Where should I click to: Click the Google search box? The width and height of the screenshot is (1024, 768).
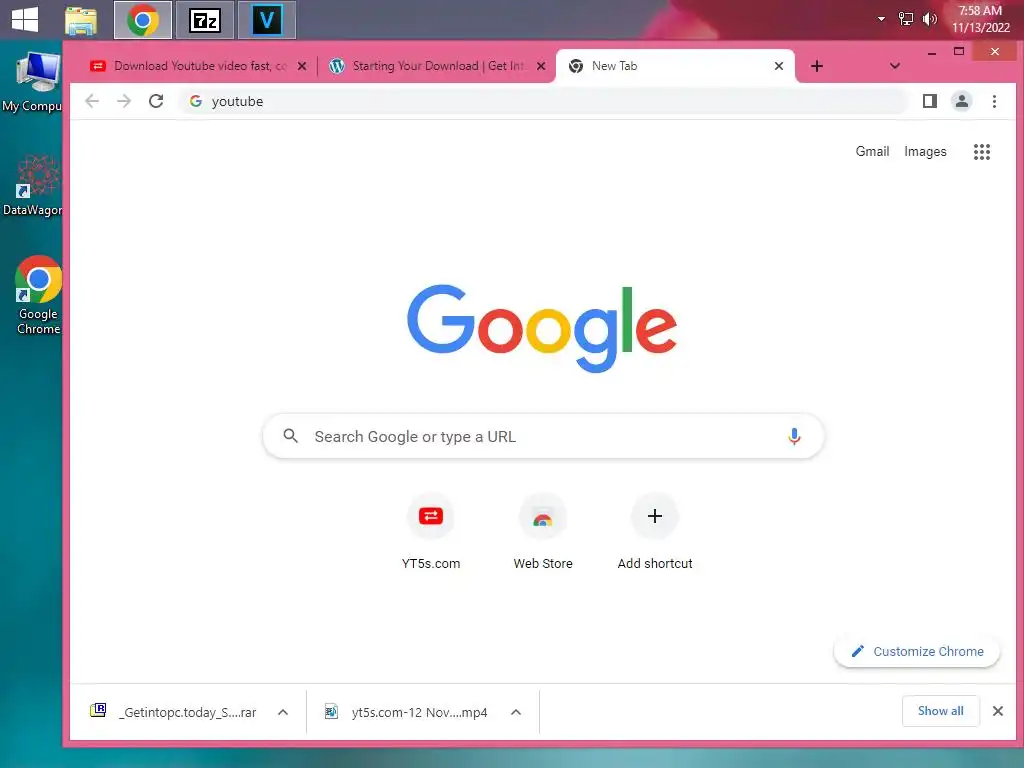[x=543, y=436]
